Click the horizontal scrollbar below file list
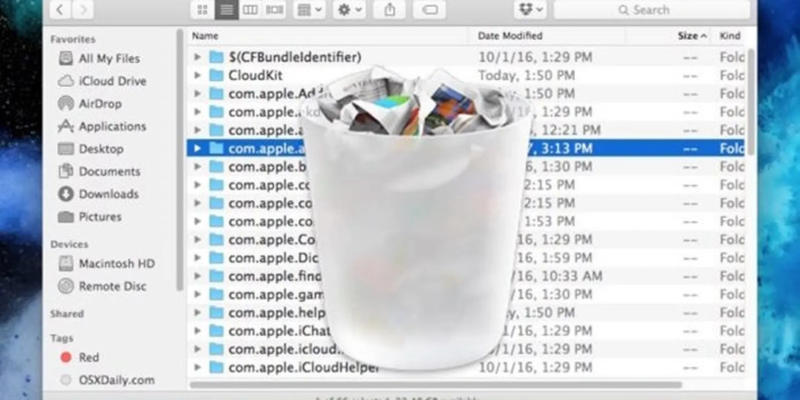Screen dimensions: 800x400 tap(436, 385)
